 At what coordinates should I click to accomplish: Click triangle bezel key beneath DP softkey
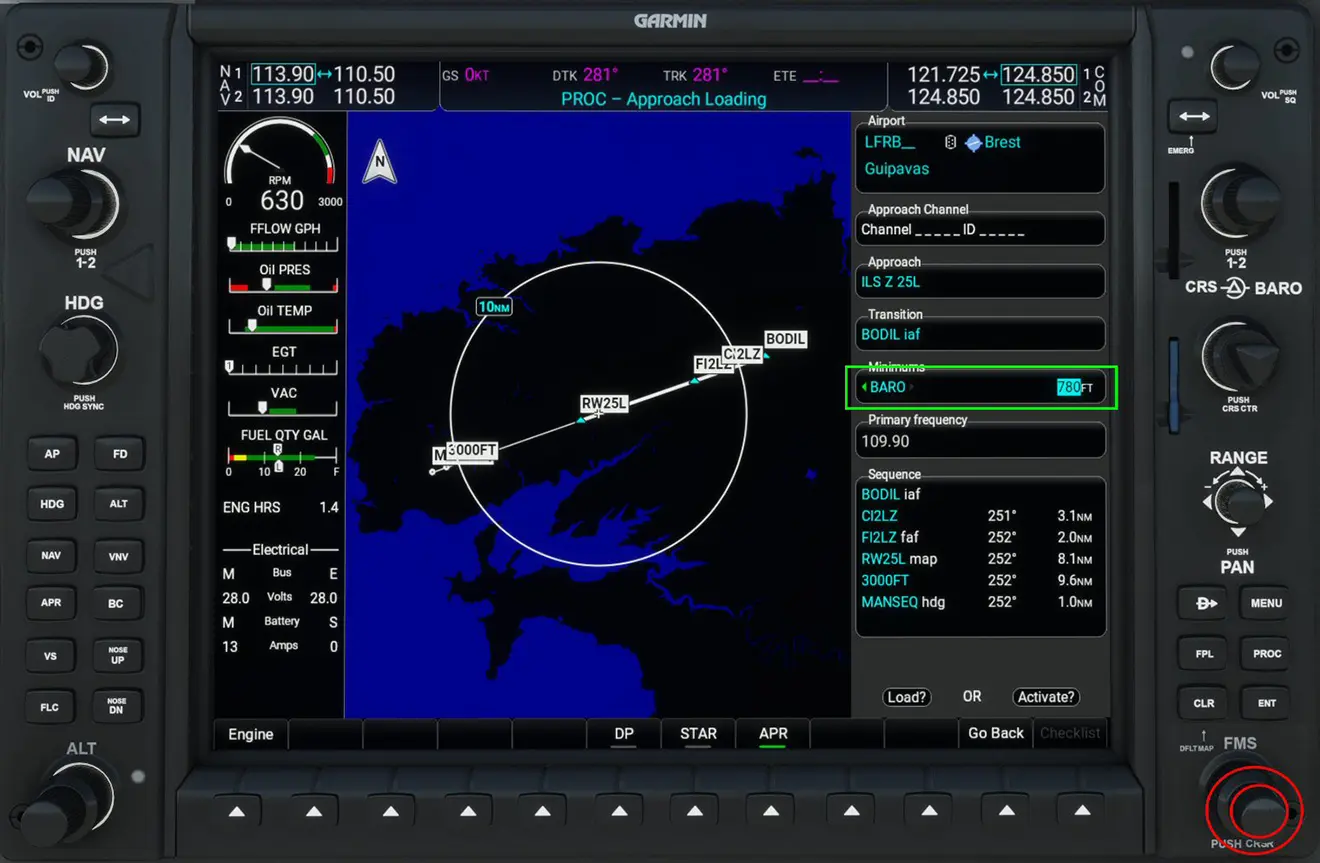click(620, 811)
